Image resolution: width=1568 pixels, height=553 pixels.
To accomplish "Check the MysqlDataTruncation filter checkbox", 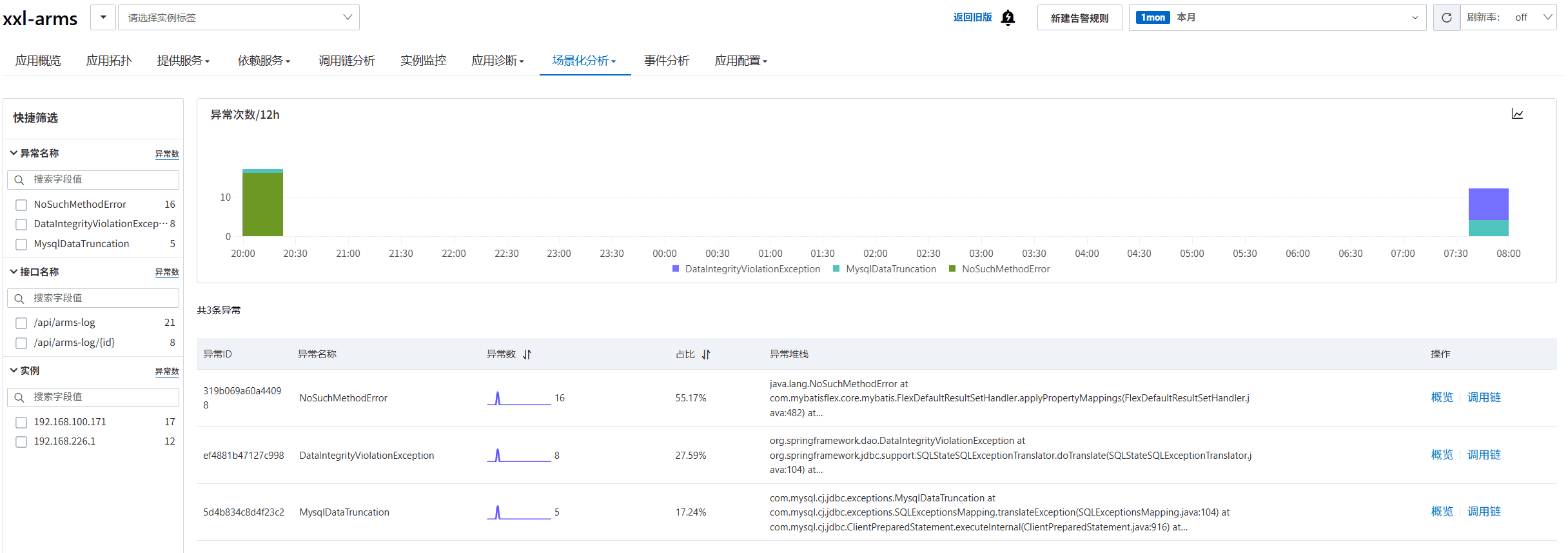I will [21, 245].
